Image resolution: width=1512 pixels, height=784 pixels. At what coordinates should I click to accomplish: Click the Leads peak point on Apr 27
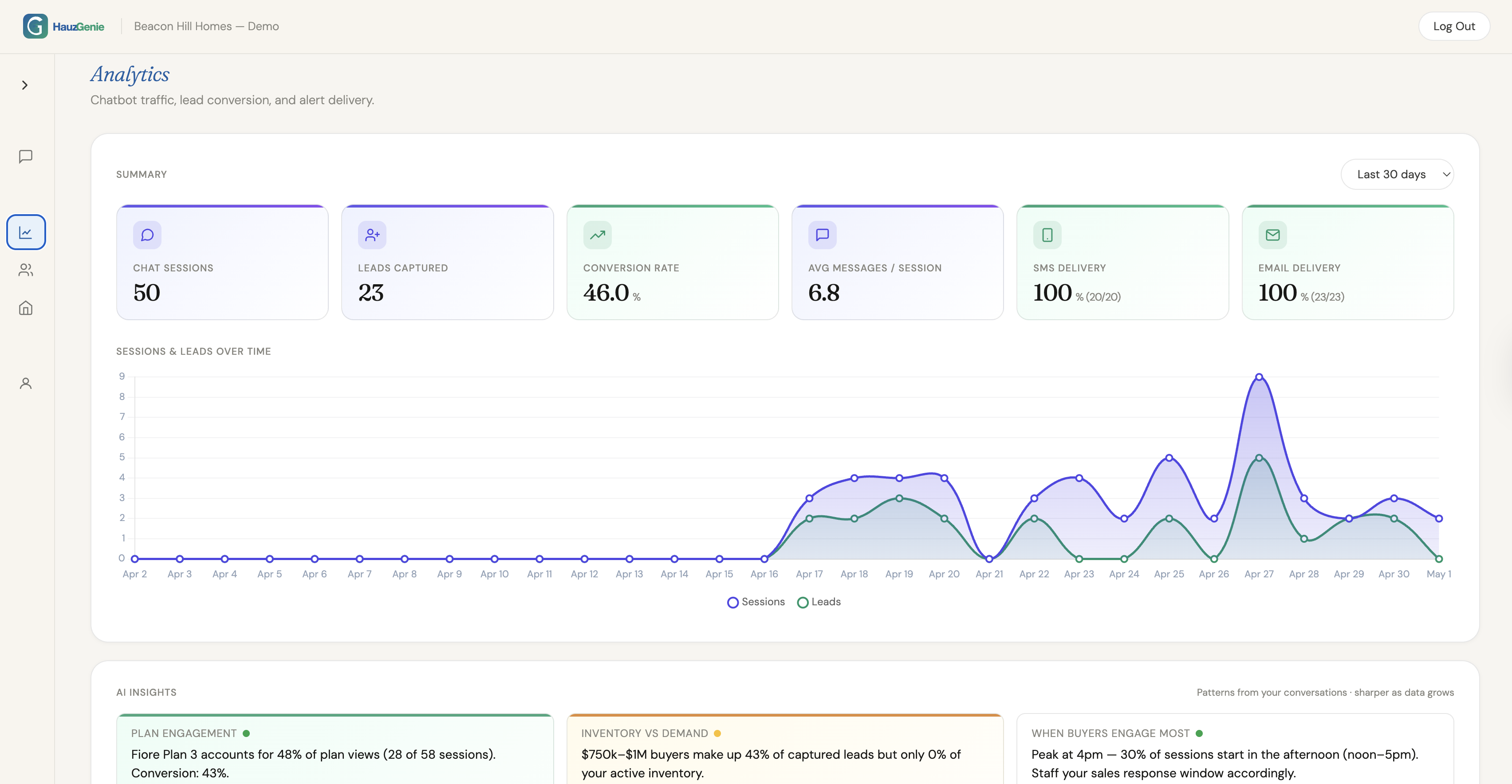coord(1259,458)
